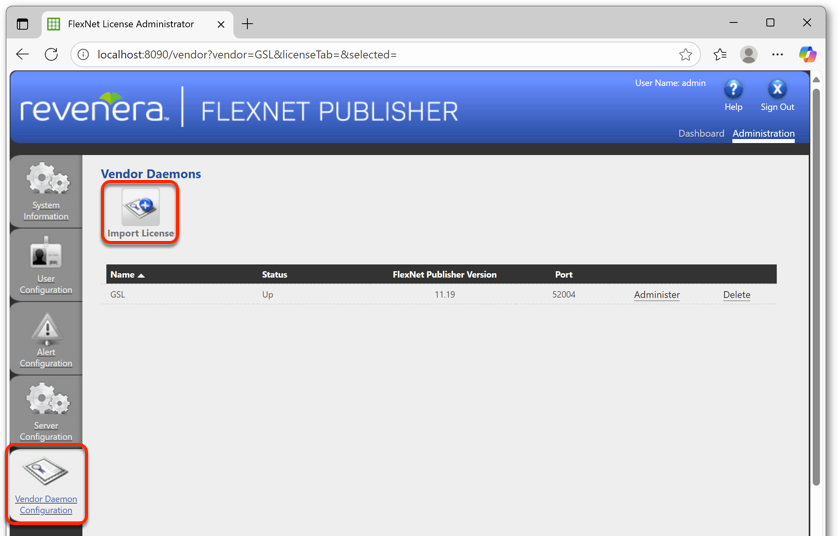Click the 11.19 version cell
Image resolution: width=838 pixels, height=536 pixels.
coord(445,294)
